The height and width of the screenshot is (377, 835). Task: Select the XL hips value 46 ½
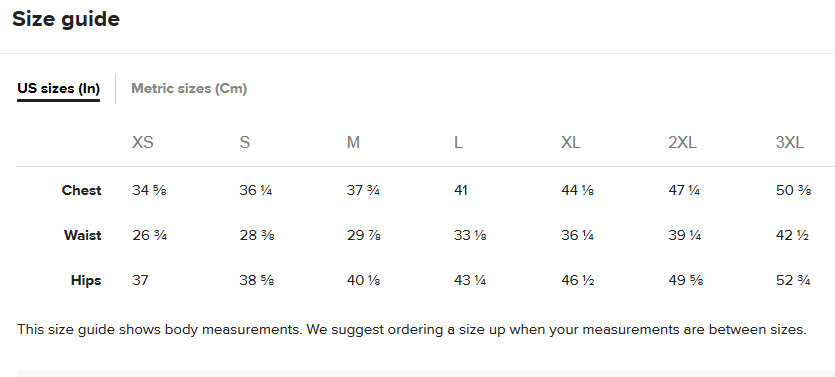pos(578,281)
